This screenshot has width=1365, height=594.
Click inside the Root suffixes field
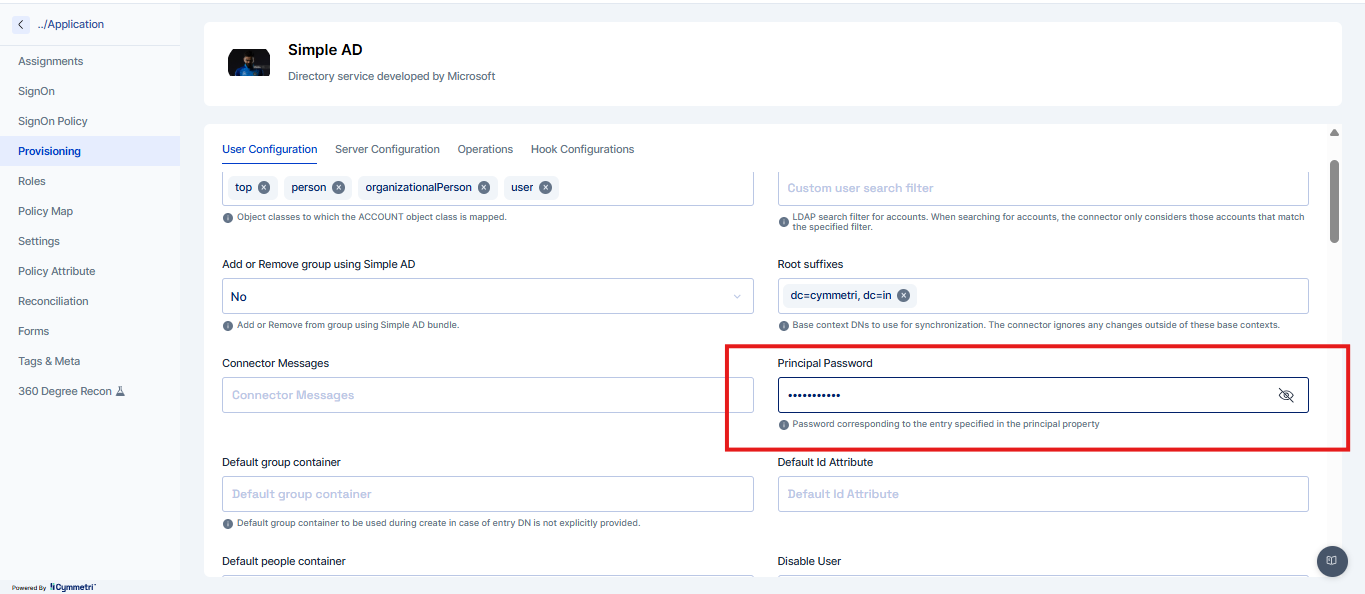pyautogui.click(x=1043, y=296)
